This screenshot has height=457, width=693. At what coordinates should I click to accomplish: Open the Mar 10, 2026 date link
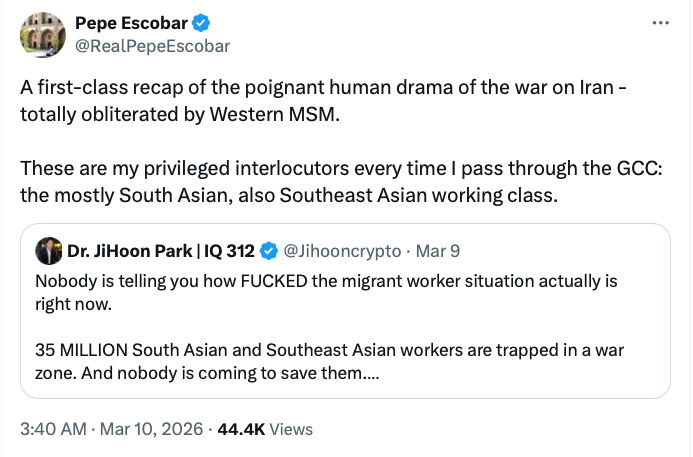tap(149, 429)
